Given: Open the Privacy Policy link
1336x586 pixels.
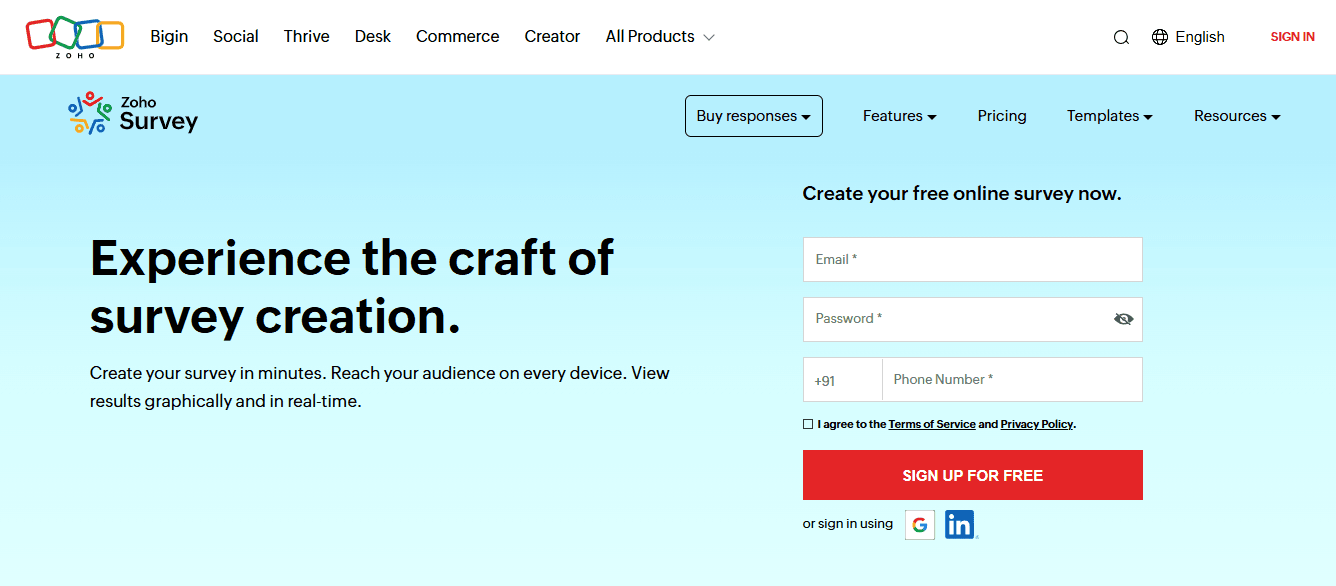Looking at the screenshot, I should (1036, 424).
